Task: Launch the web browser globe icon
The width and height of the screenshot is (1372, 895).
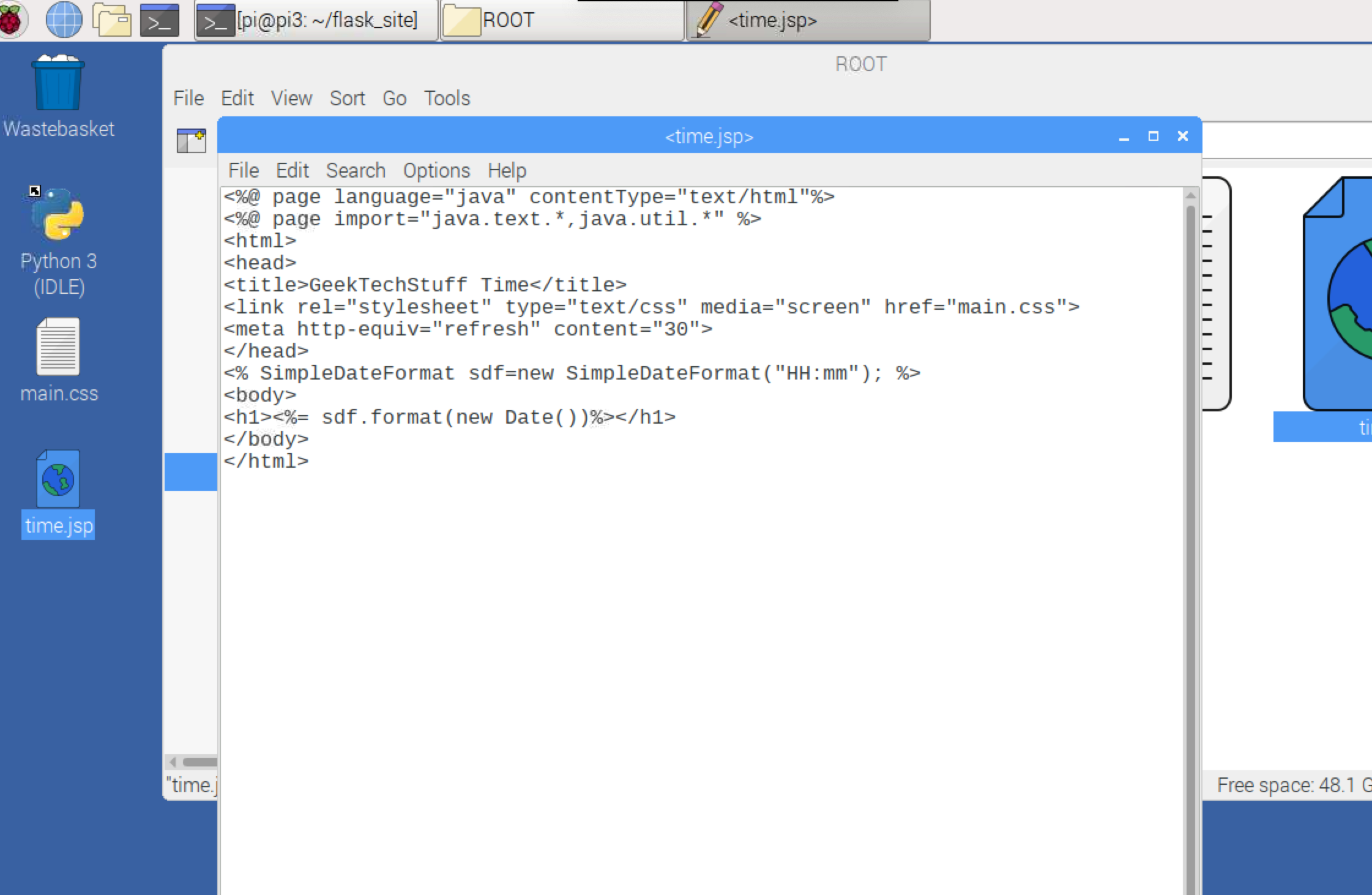Action: (x=64, y=20)
